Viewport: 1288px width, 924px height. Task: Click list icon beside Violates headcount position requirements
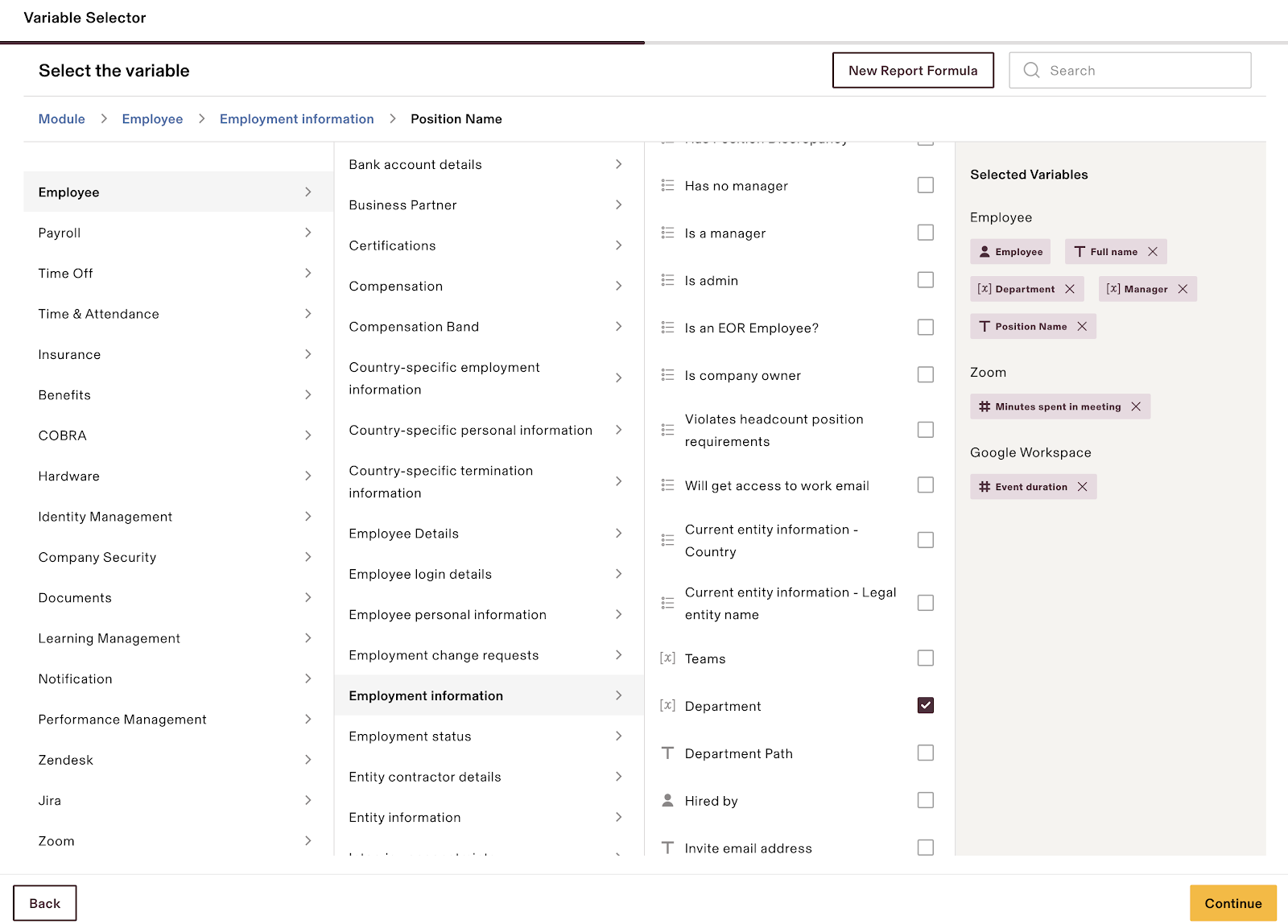point(667,430)
